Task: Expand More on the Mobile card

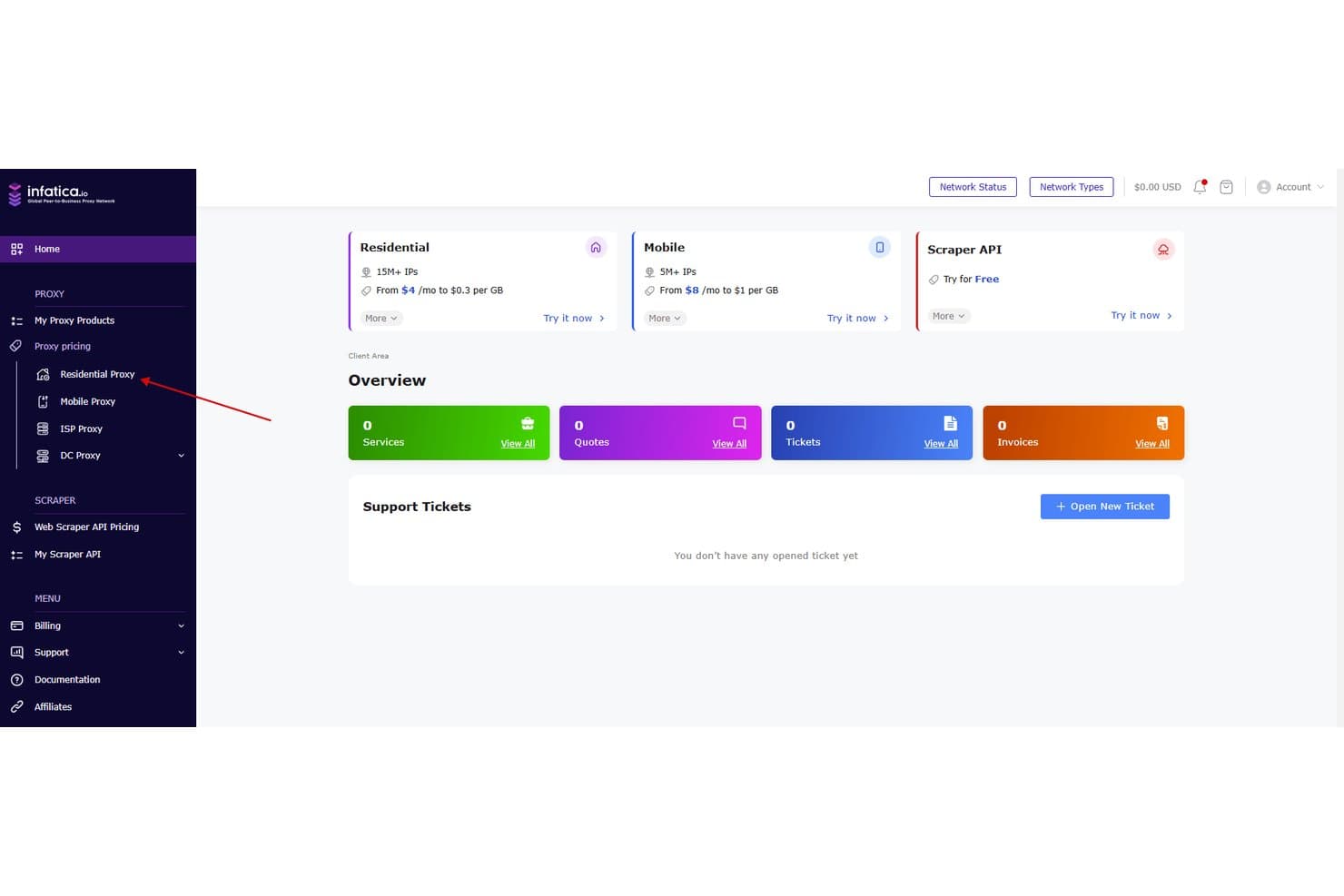Action: (665, 318)
